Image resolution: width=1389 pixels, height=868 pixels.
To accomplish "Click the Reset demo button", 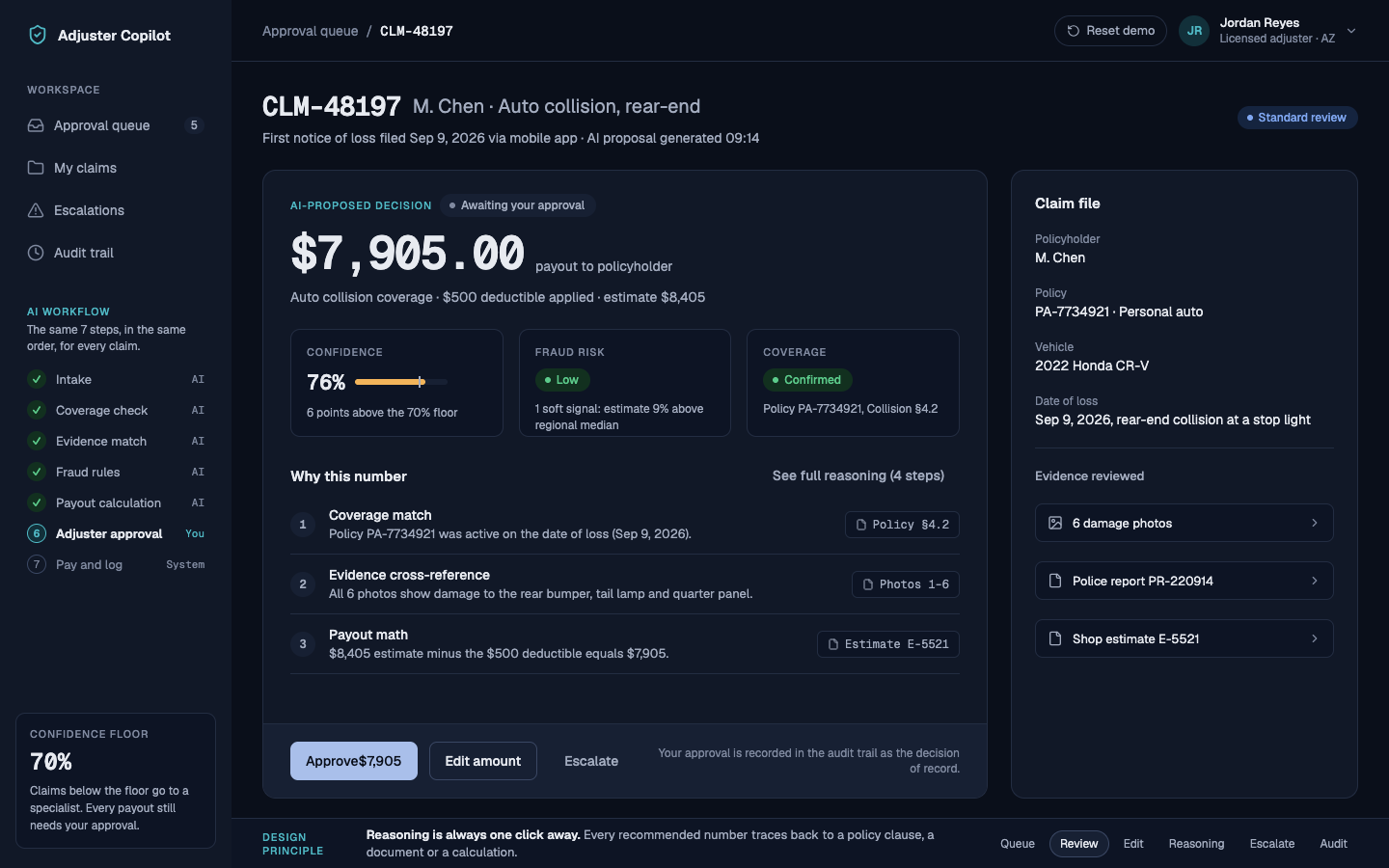I will (x=1110, y=31).
